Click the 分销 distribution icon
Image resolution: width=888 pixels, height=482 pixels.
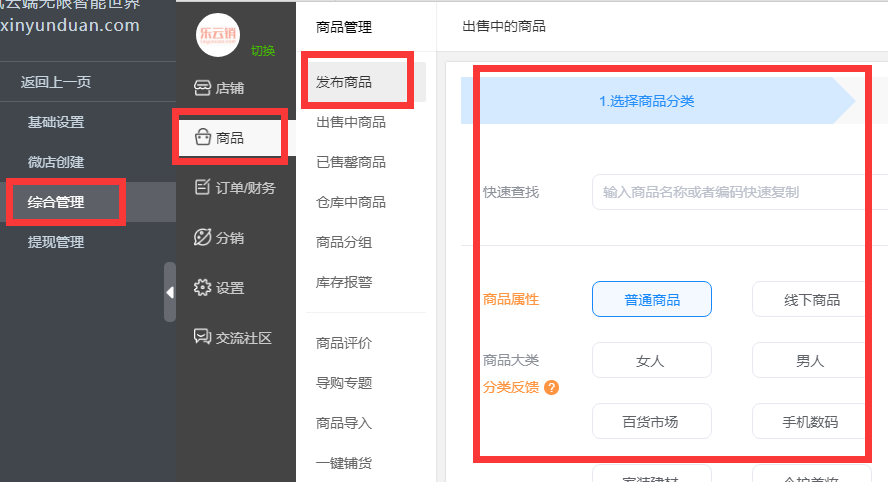point(202,238)
